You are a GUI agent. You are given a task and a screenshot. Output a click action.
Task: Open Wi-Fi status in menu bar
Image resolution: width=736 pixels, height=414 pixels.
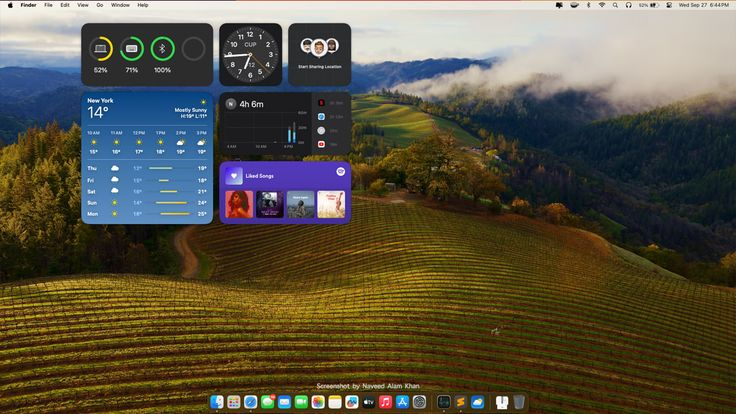click(602, 5)
